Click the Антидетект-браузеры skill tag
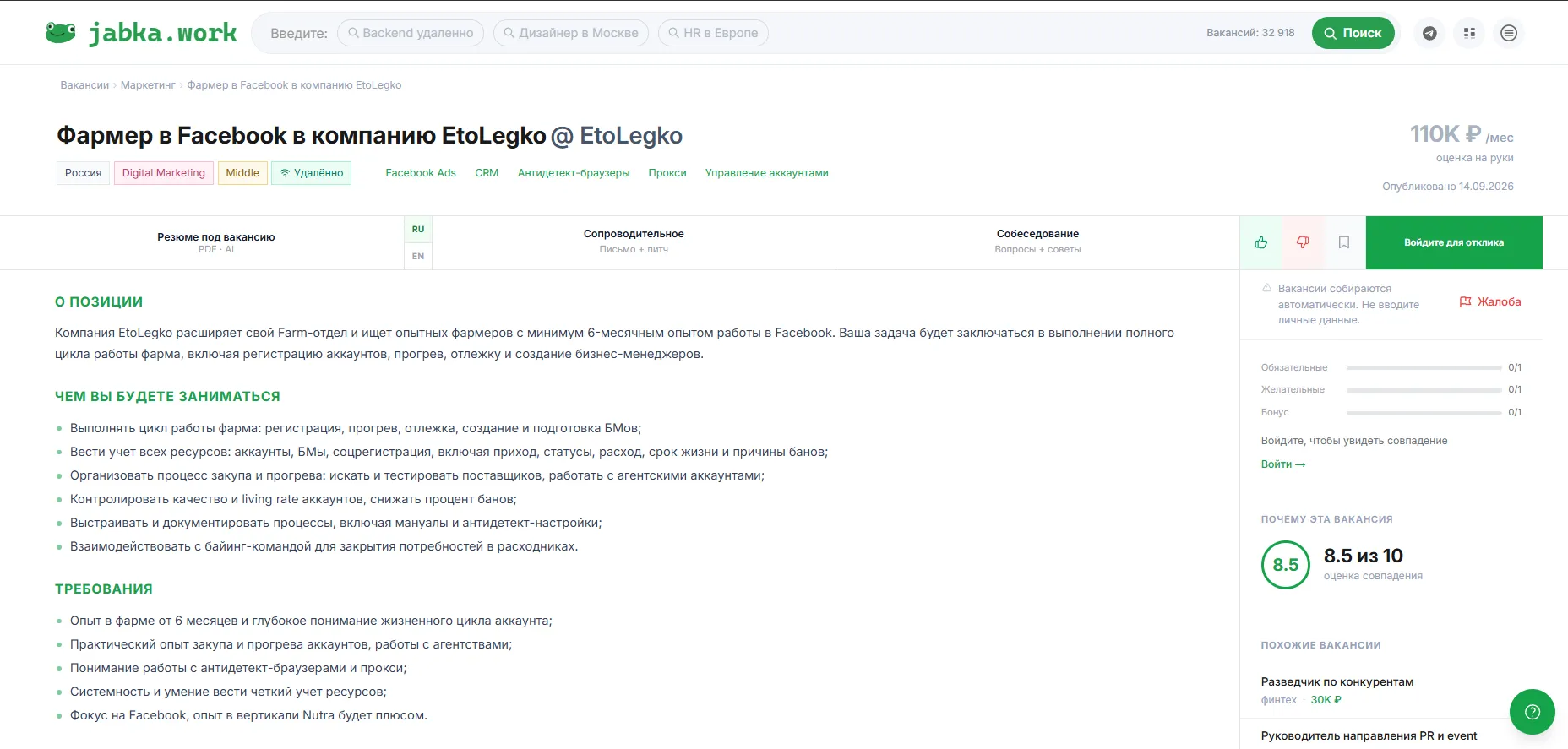This screenshot has width=1568, height=749. [x=574, y=173]
